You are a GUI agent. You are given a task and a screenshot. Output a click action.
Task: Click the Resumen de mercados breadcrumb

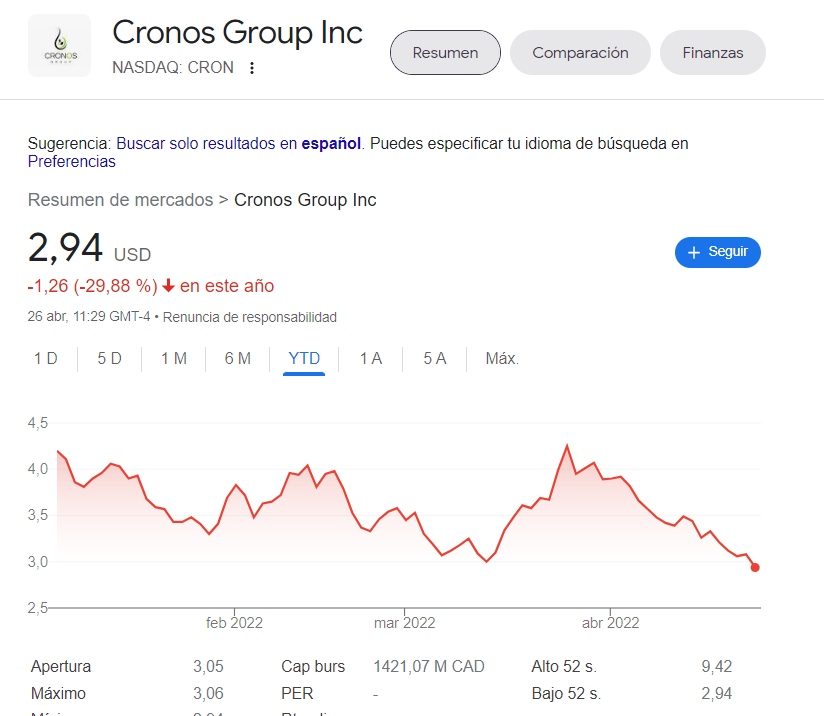pos(120,200)
